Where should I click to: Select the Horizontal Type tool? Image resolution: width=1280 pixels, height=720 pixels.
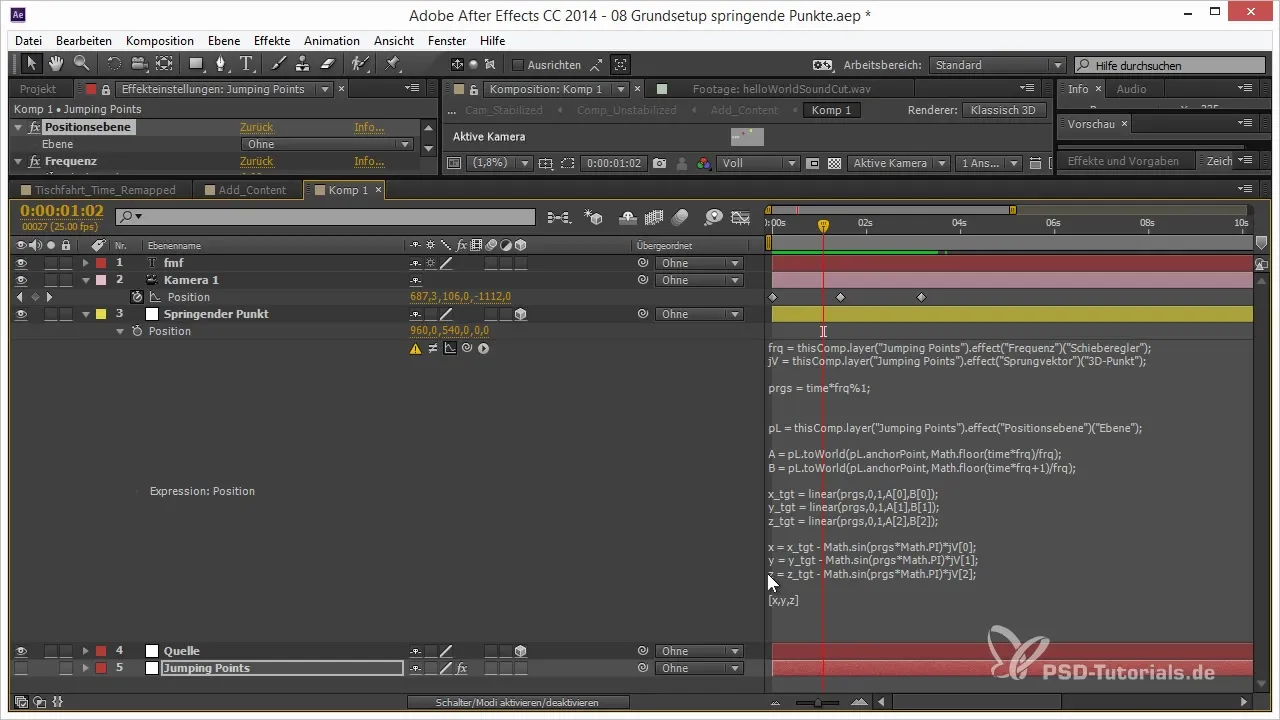pyautogui.click(x=245, y=64)
